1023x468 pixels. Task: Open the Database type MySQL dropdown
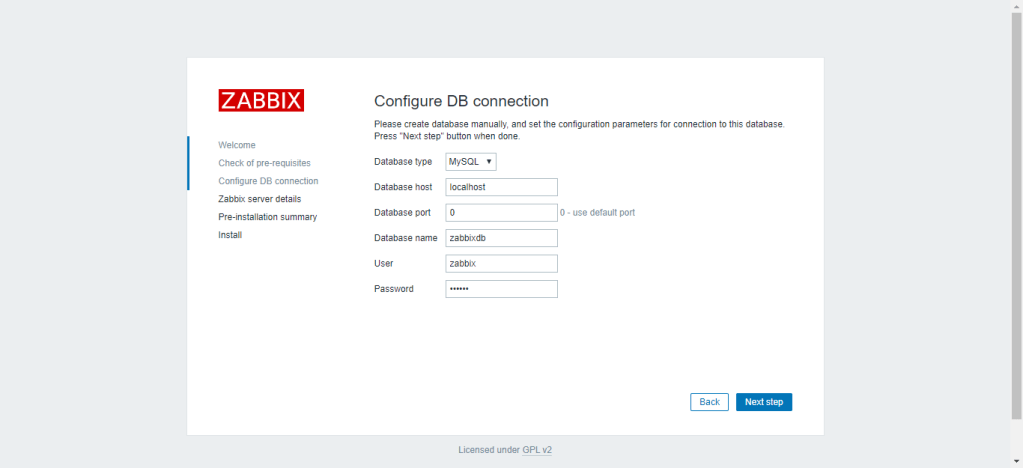(x=471, y=161)
